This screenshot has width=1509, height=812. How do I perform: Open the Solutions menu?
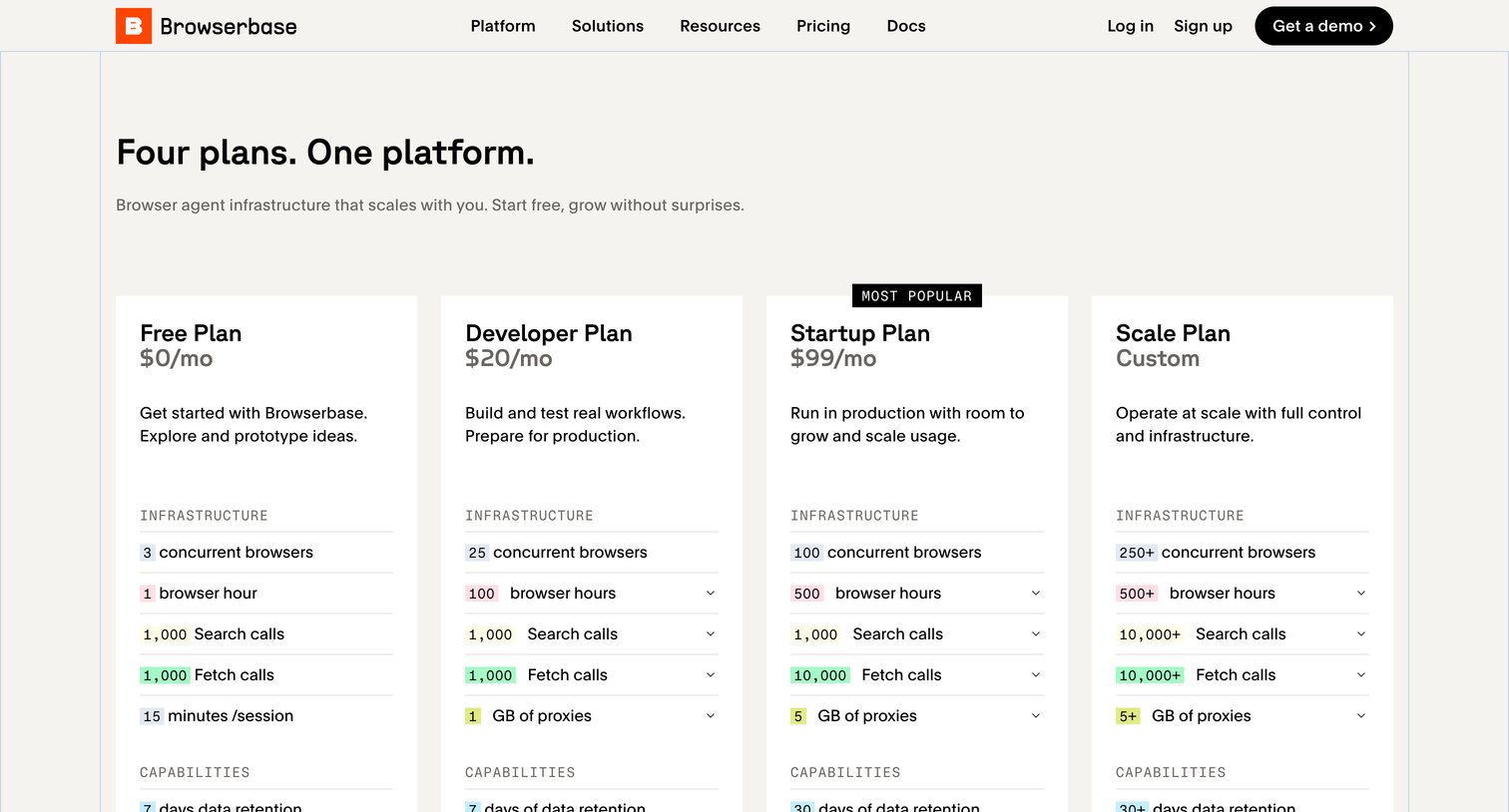coord(608,26)
